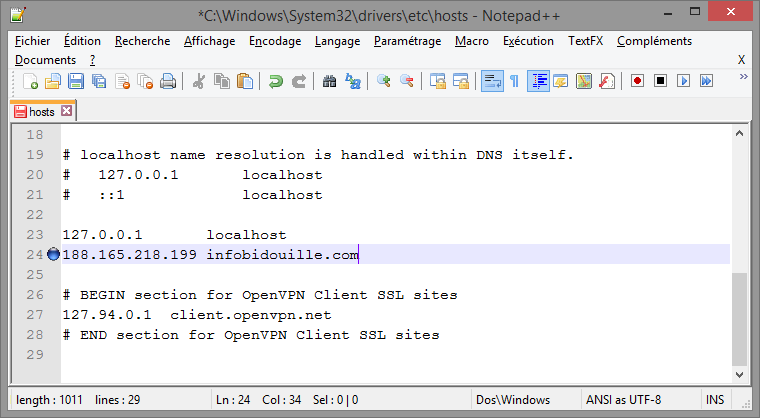The height and width of the screenshot is (418, 760).
Task: Open the Documents menu
Action: (46, 60)
